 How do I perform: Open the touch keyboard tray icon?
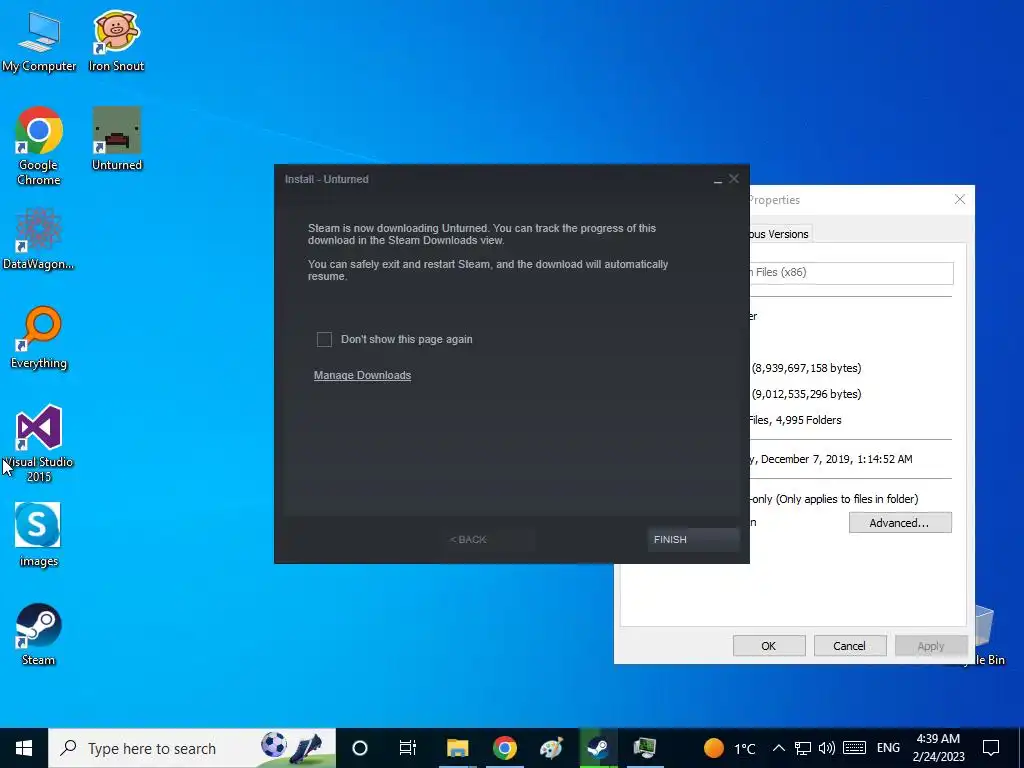point(854,748)
